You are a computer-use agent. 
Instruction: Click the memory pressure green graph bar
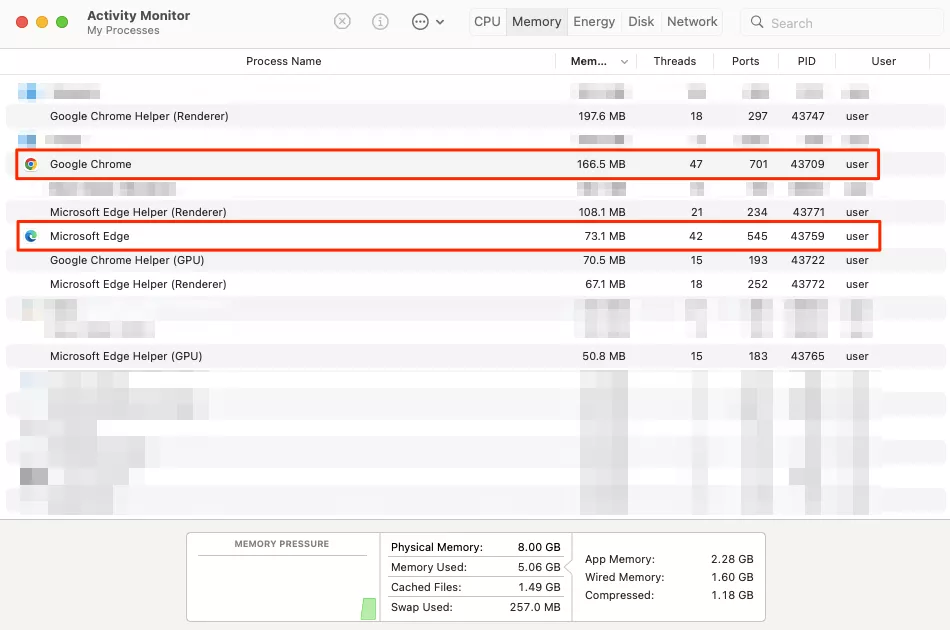(368, 607)
